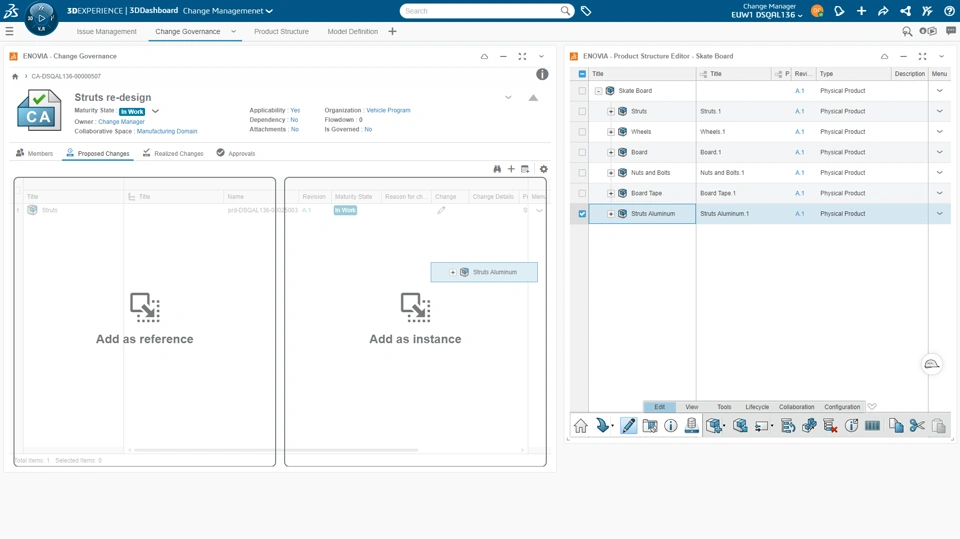Toggle the select-all checkbox in structure header
This screenshot has width=960, height=539.
tap(582, 74)
